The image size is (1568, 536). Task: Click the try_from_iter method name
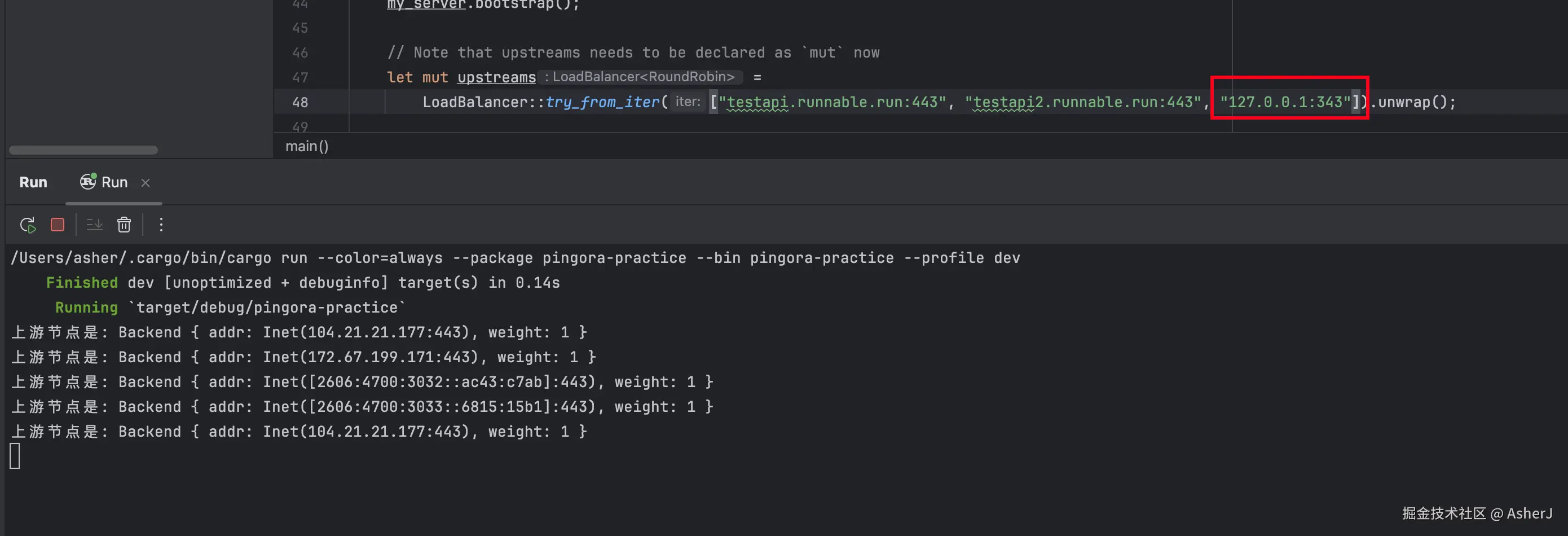[x=602, y=102]
